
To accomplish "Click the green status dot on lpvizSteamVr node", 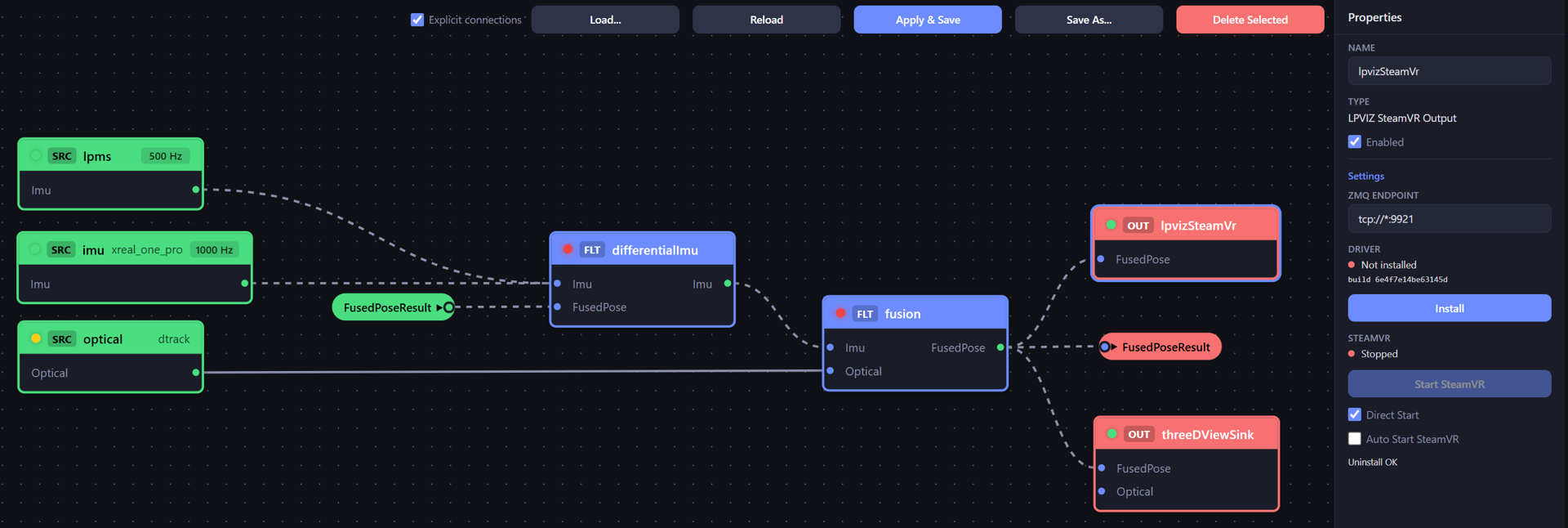I will (x=1111, y=225).
